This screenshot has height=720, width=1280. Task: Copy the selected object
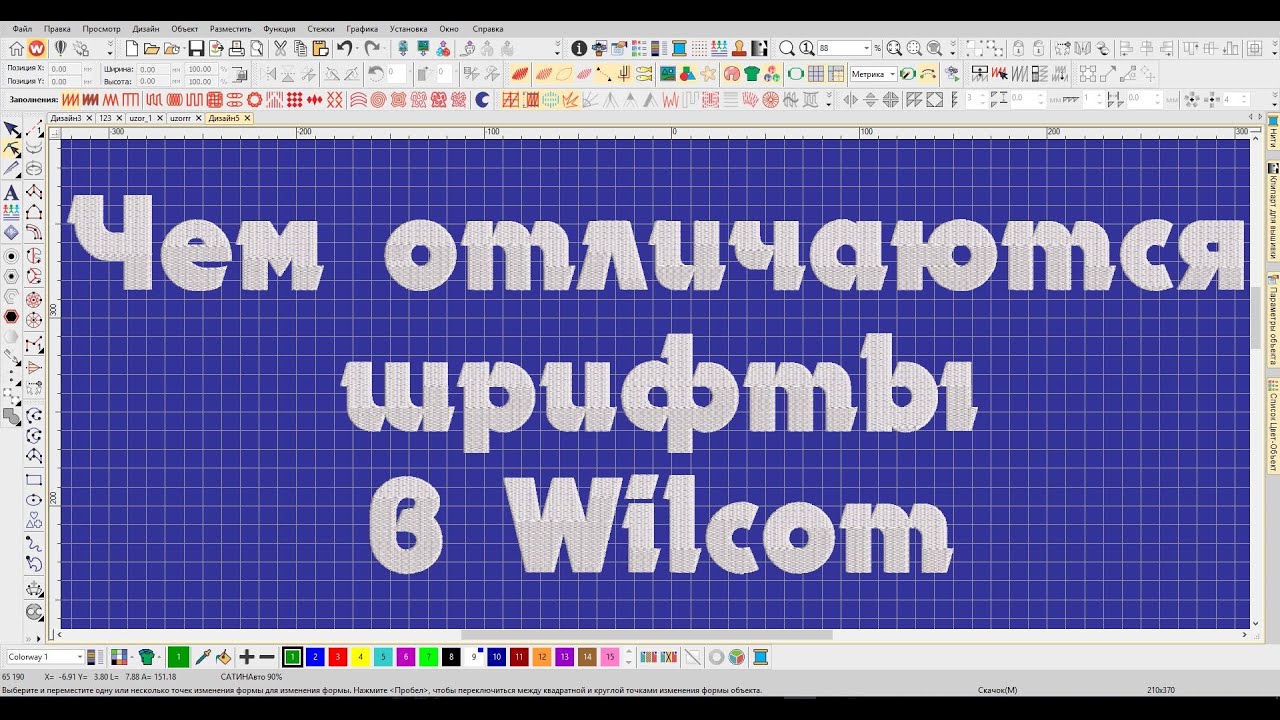click(x=300, y=48)
